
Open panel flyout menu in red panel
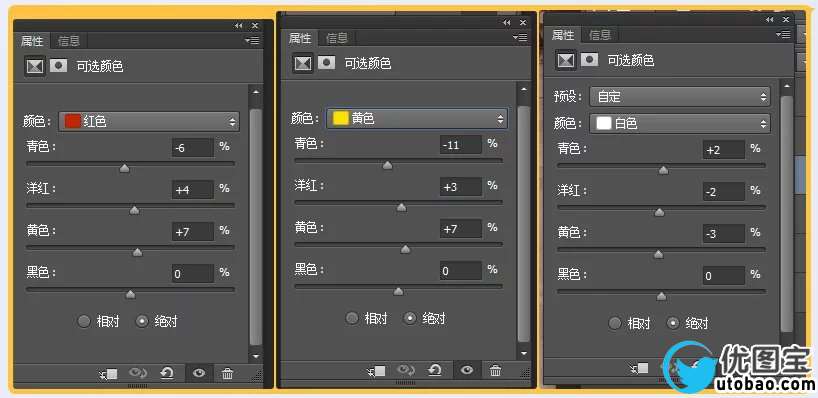[x=252, y=41]
